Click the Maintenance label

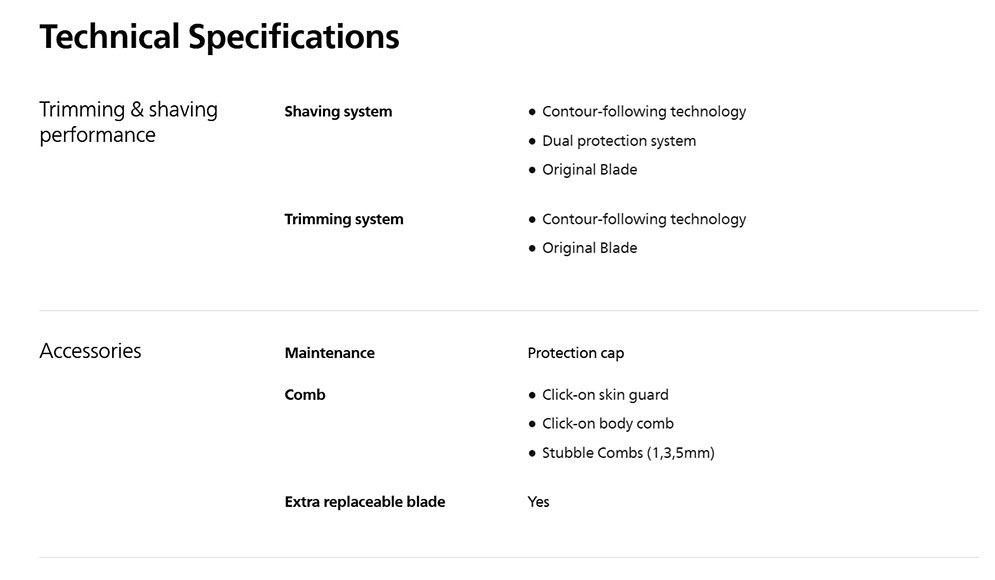(329, 353)
